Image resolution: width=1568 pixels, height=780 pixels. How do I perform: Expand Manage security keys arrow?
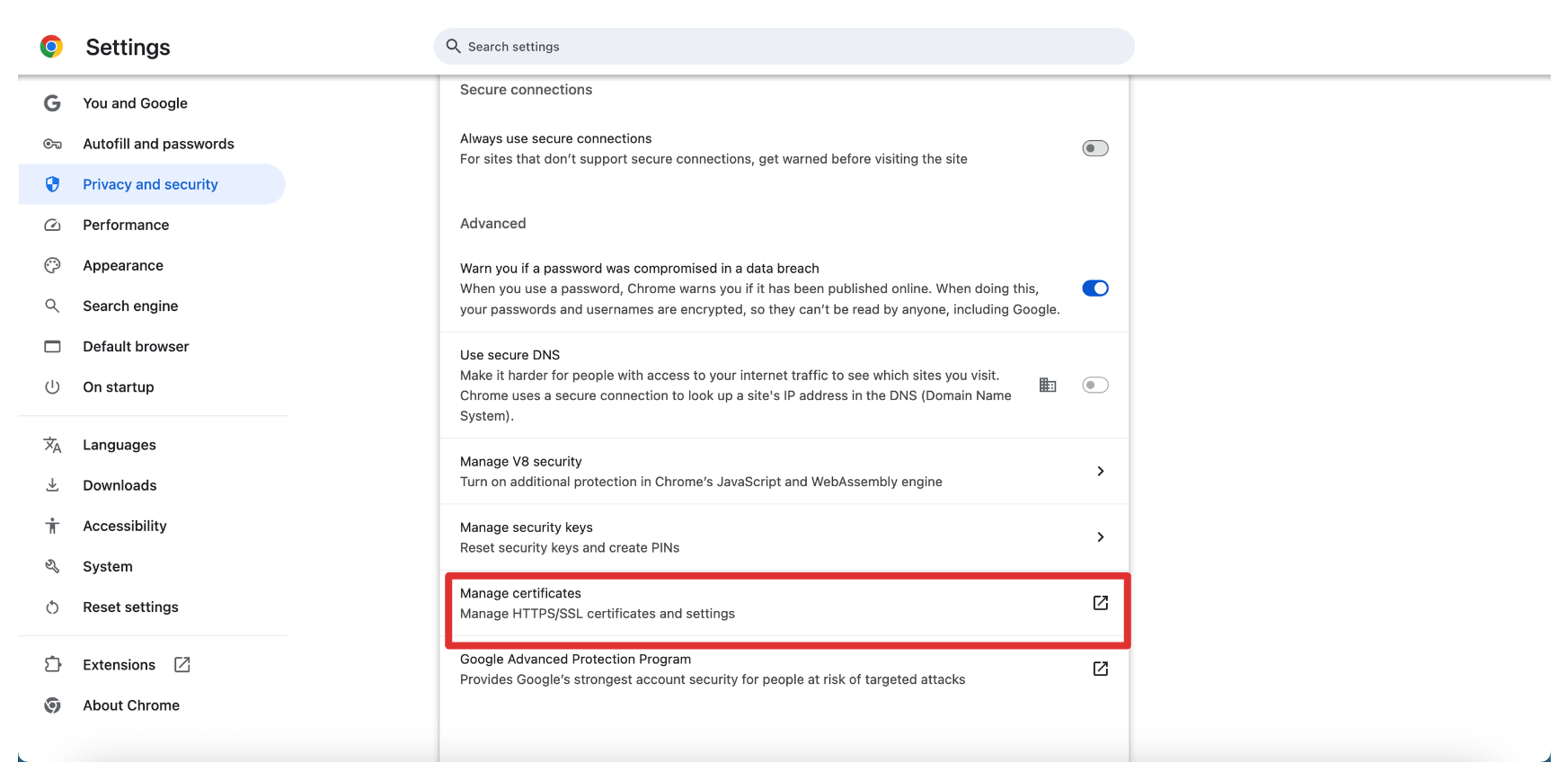coord(1100,537)
